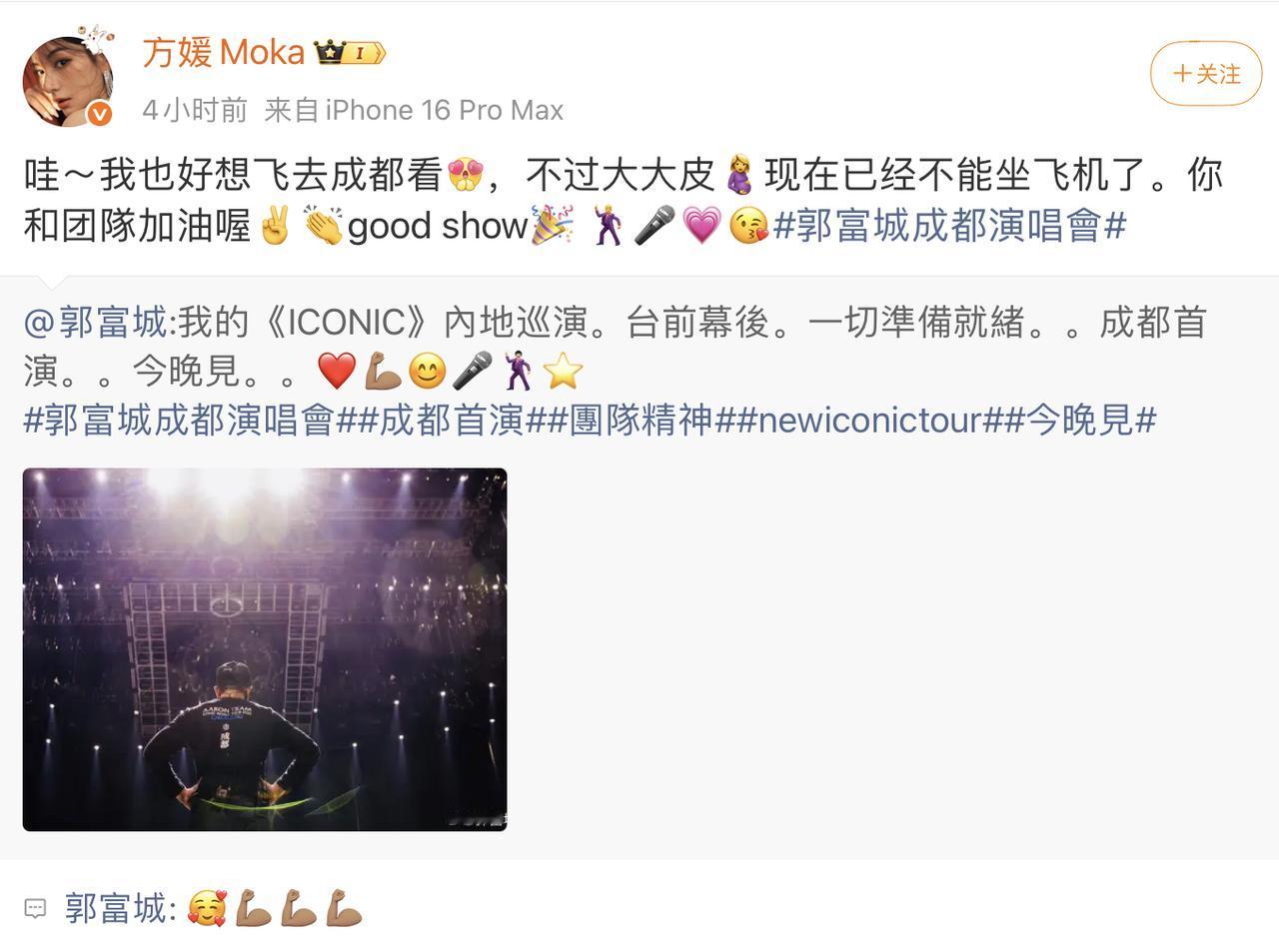
Task: Open the #團隊精神# hashtag
Action: tap(641, 420)
